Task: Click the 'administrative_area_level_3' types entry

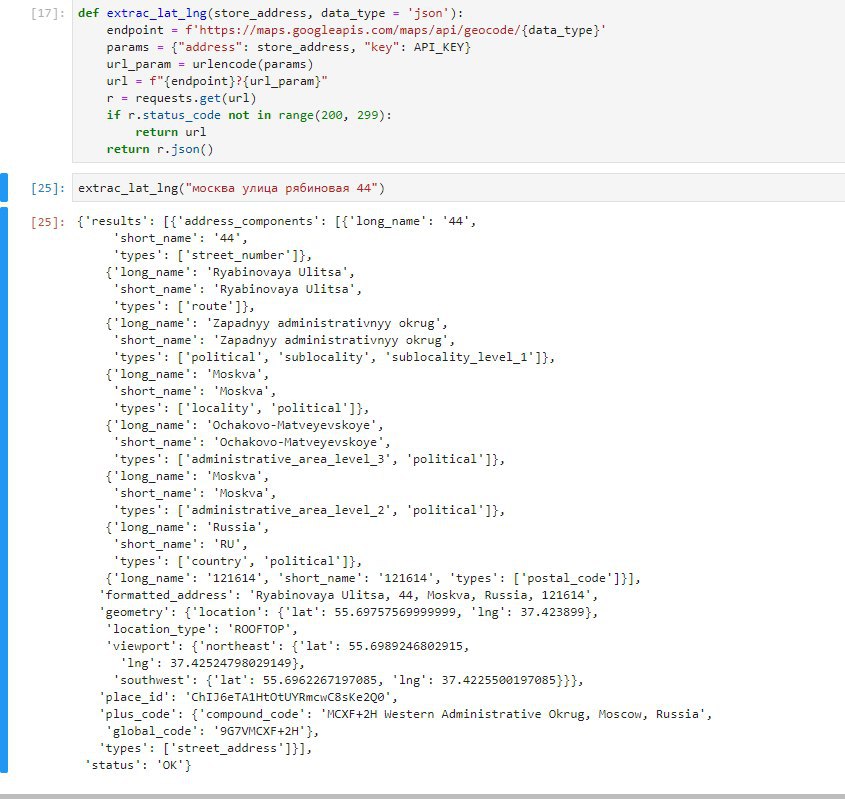Action: pos(288,459)
